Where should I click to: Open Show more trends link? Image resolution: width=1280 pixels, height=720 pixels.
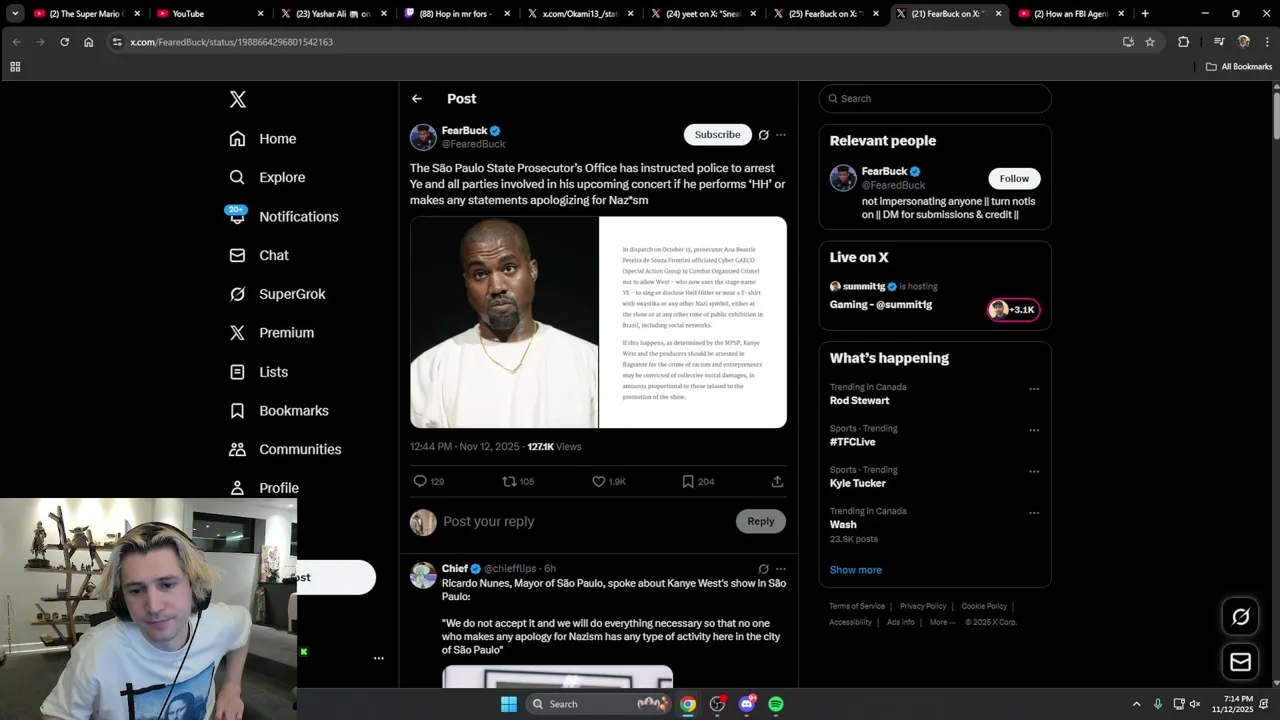855,570
